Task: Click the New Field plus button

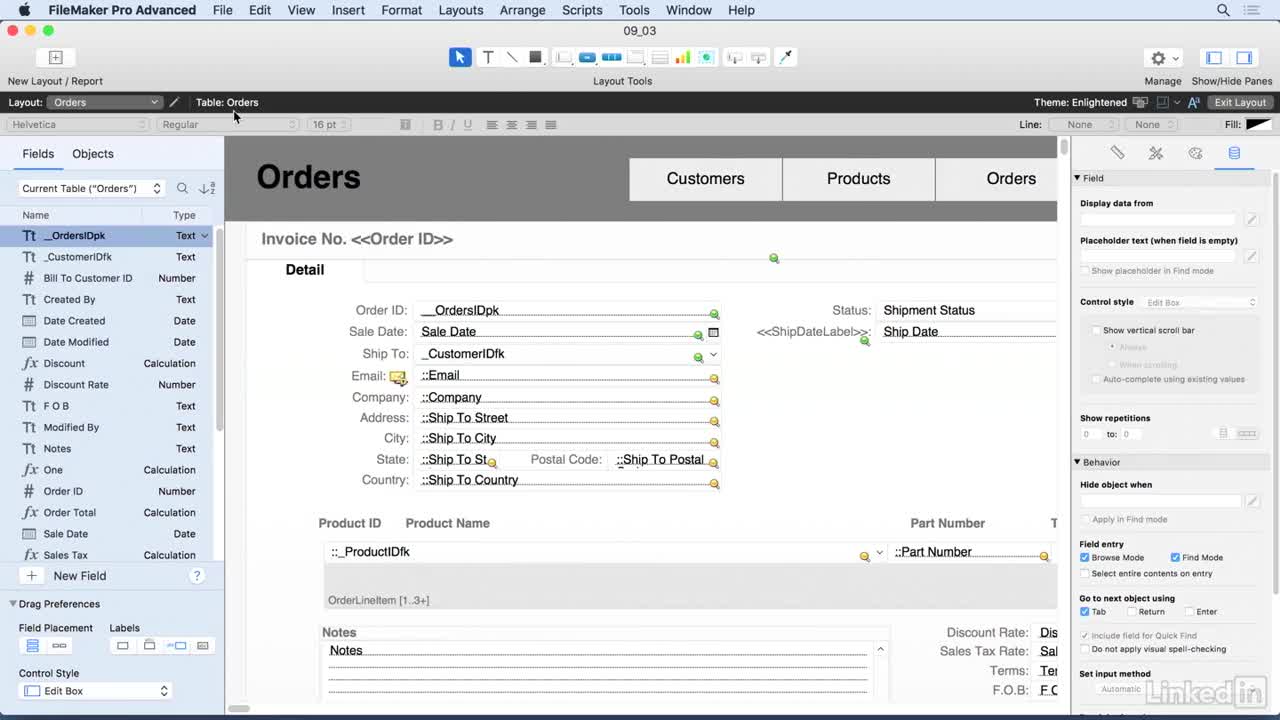Action: [x=32, y=576]
